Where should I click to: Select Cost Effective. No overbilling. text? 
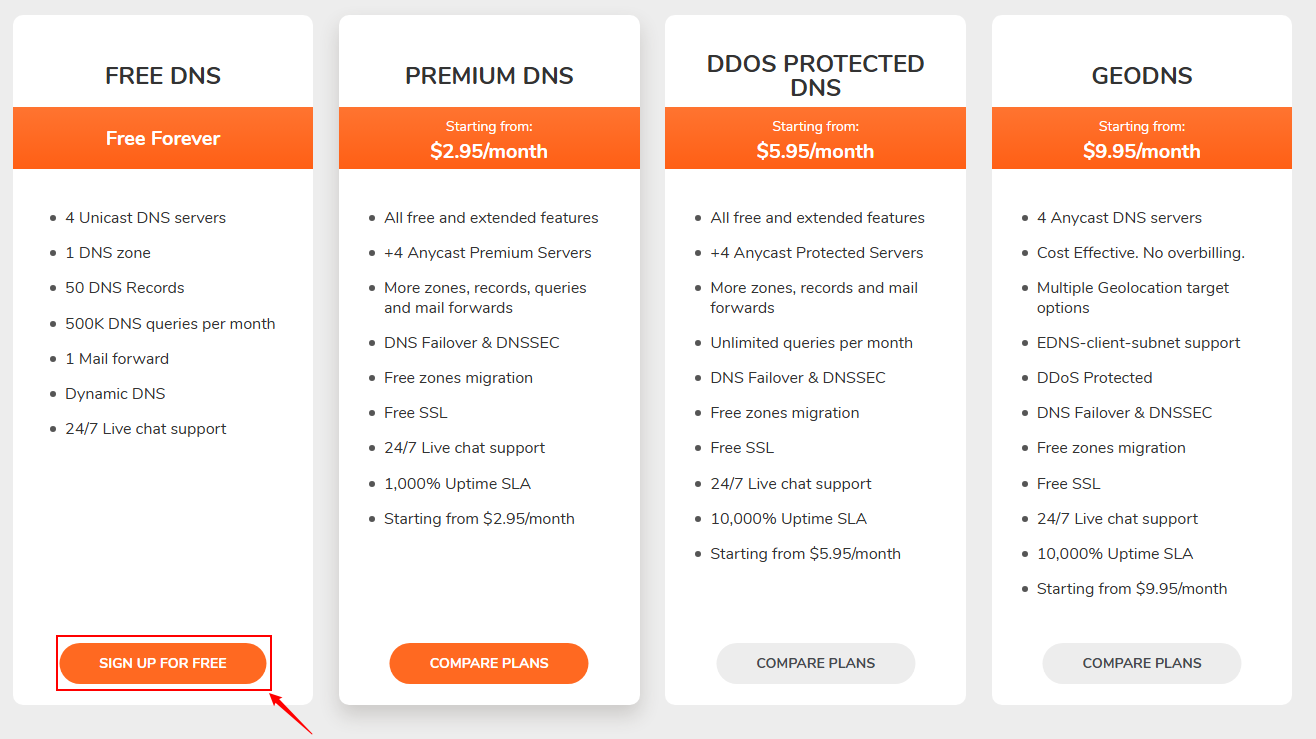point(1140,253)
